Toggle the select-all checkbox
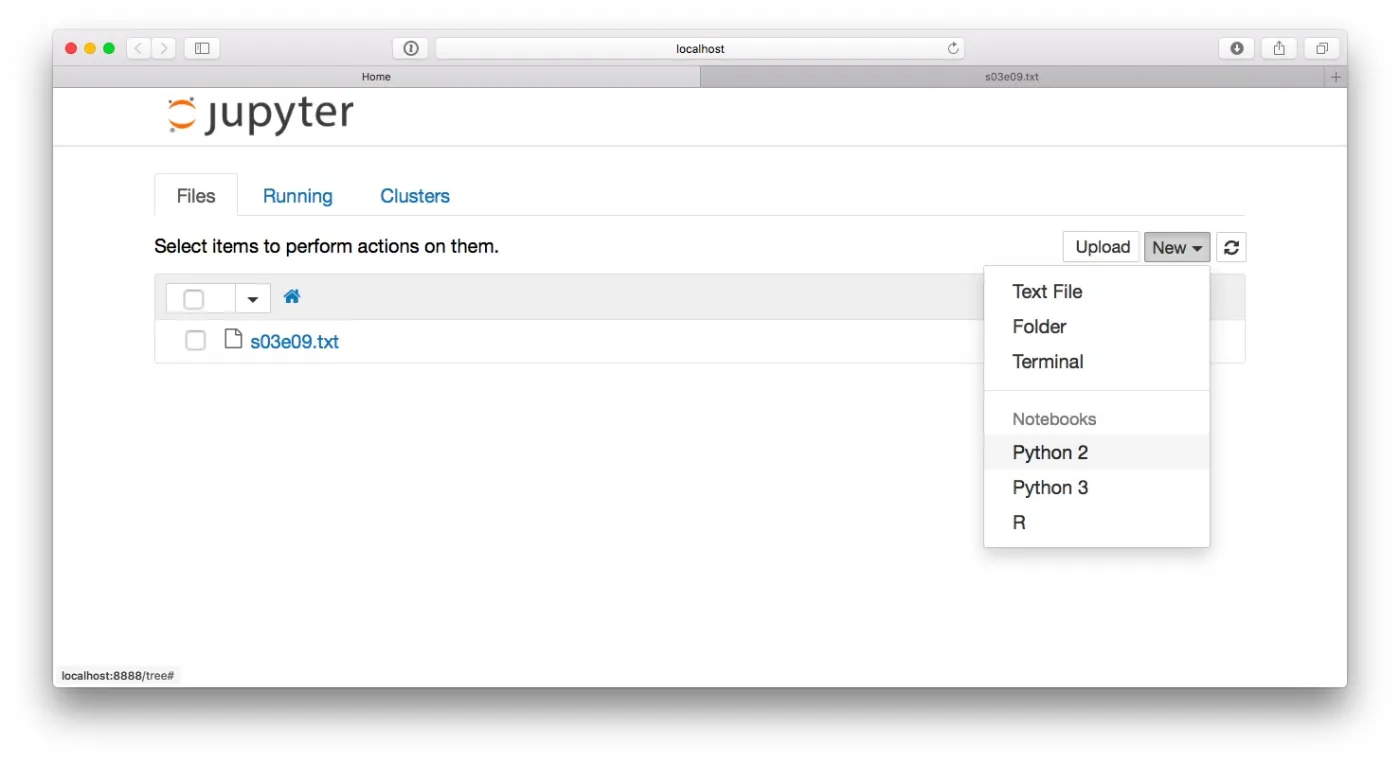The image size is (1400, 763). 194,299
